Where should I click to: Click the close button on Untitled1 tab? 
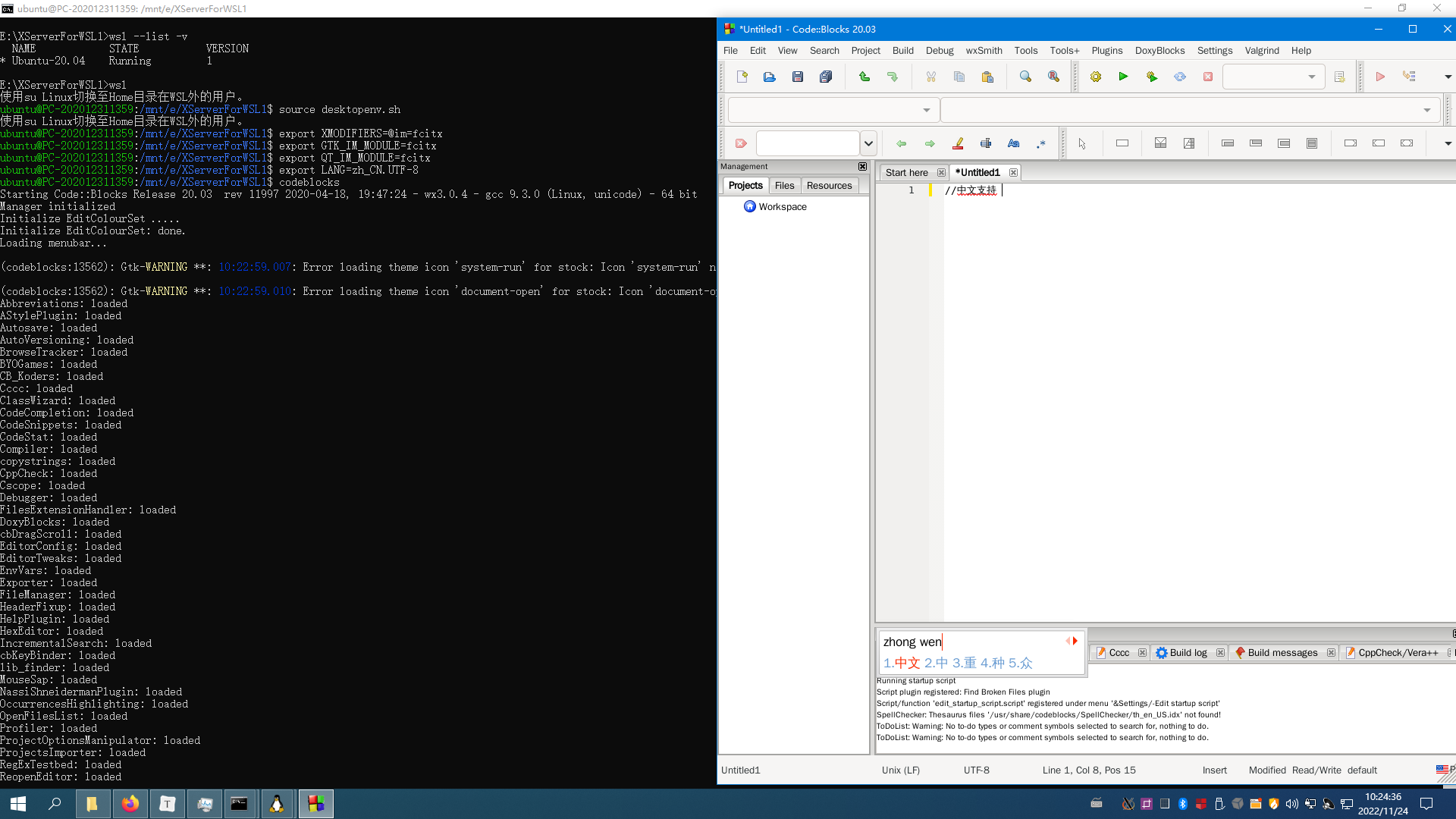(x=1013, y=172)
